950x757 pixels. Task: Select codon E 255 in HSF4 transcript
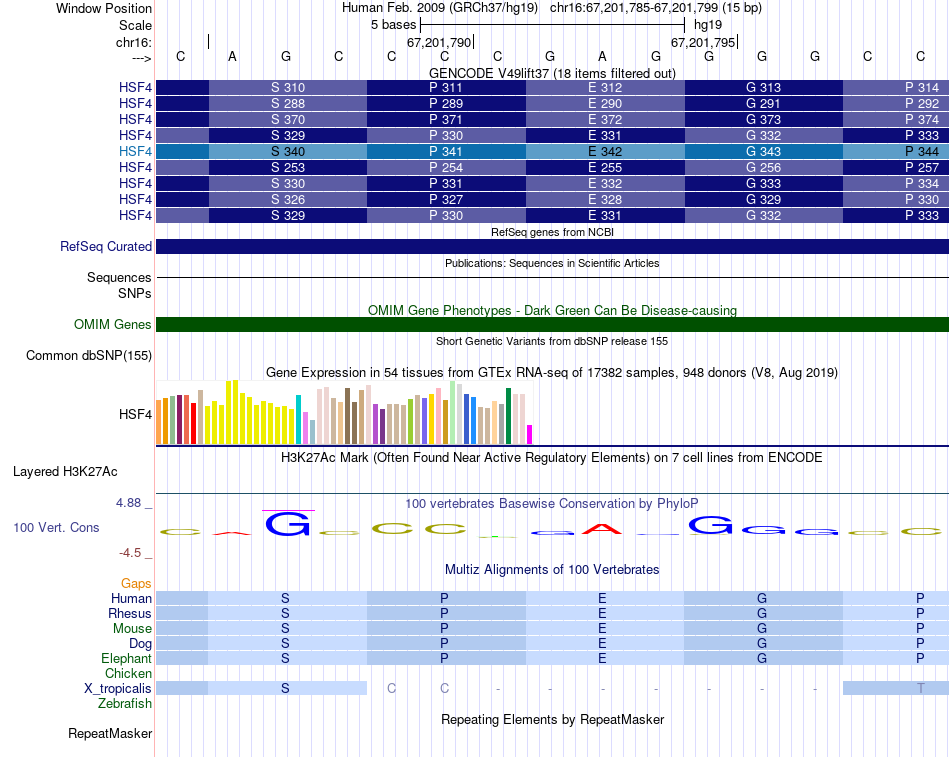[605, 167]
